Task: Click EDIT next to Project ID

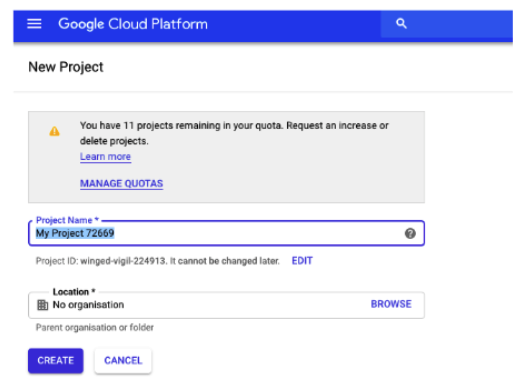Action: [302, 261]
